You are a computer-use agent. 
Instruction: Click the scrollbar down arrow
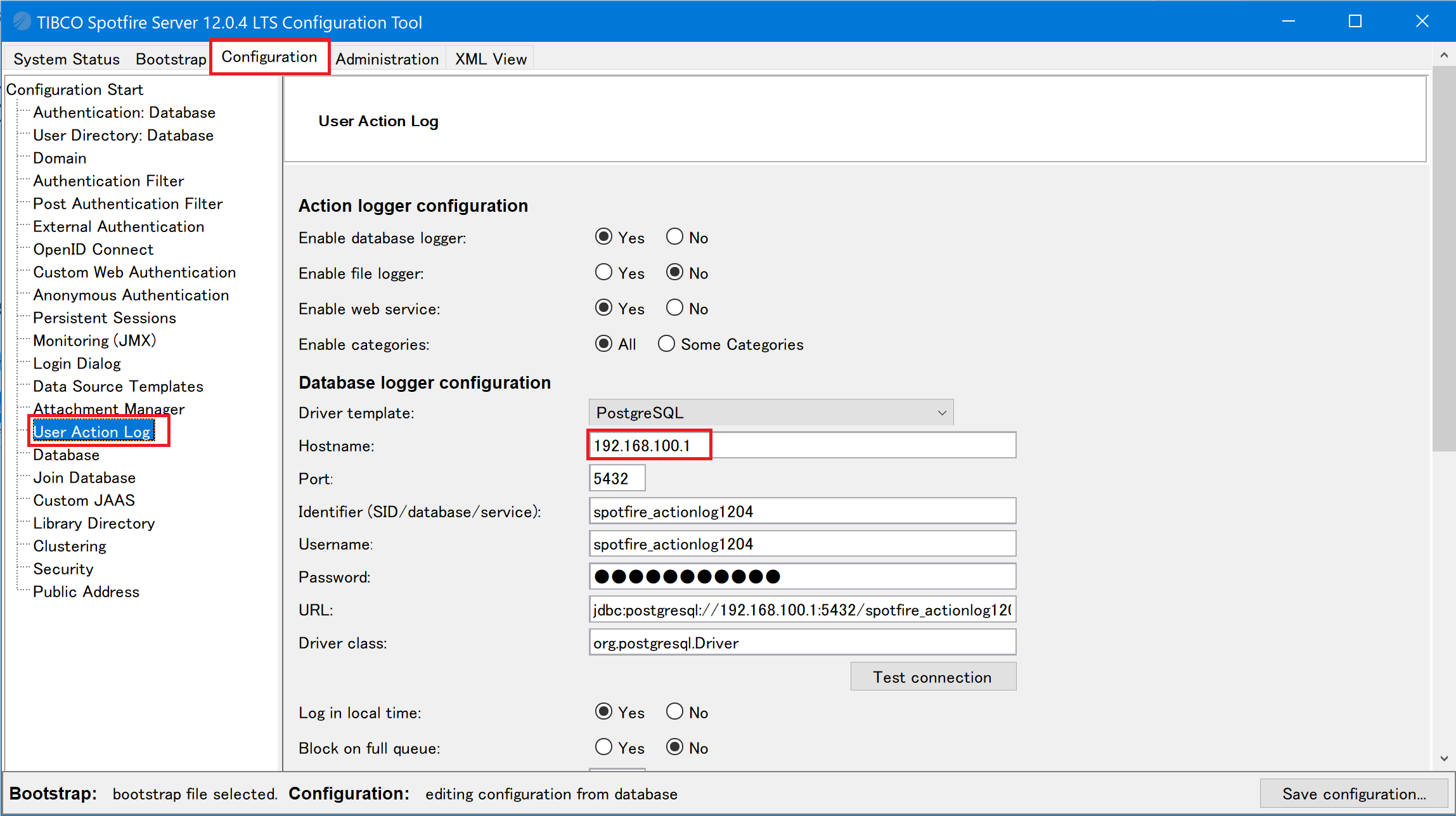click(x=1444, y=758)
